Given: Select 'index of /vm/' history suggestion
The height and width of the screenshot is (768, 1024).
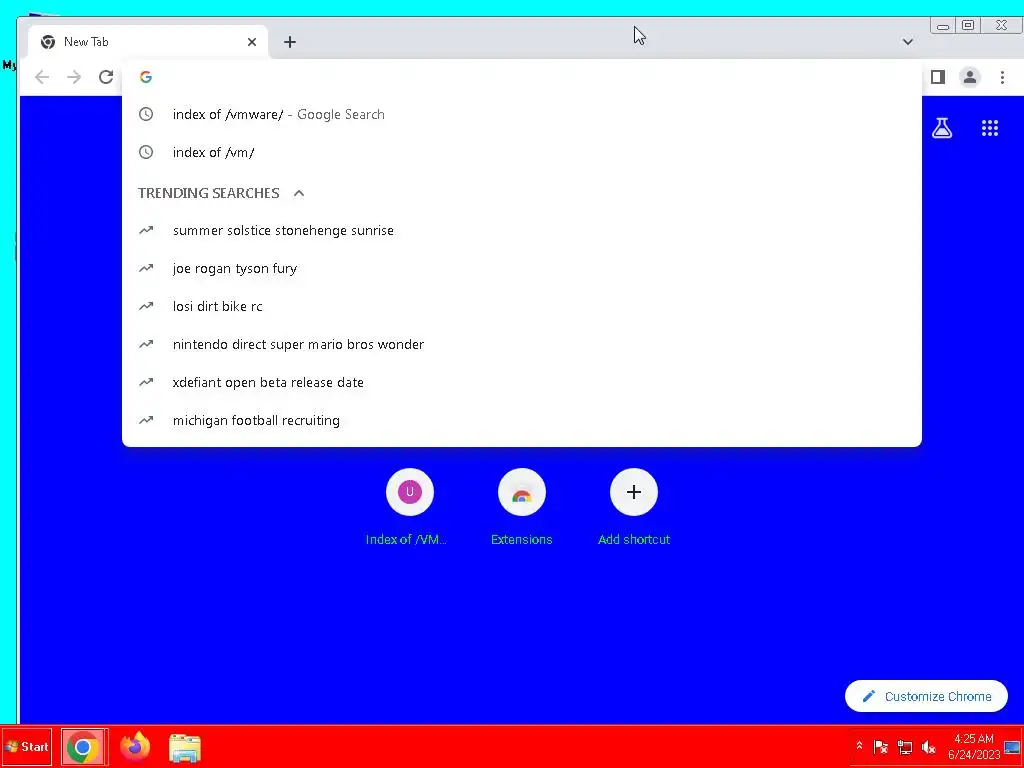Looking at the screenshot, I should tap(522, 152).
